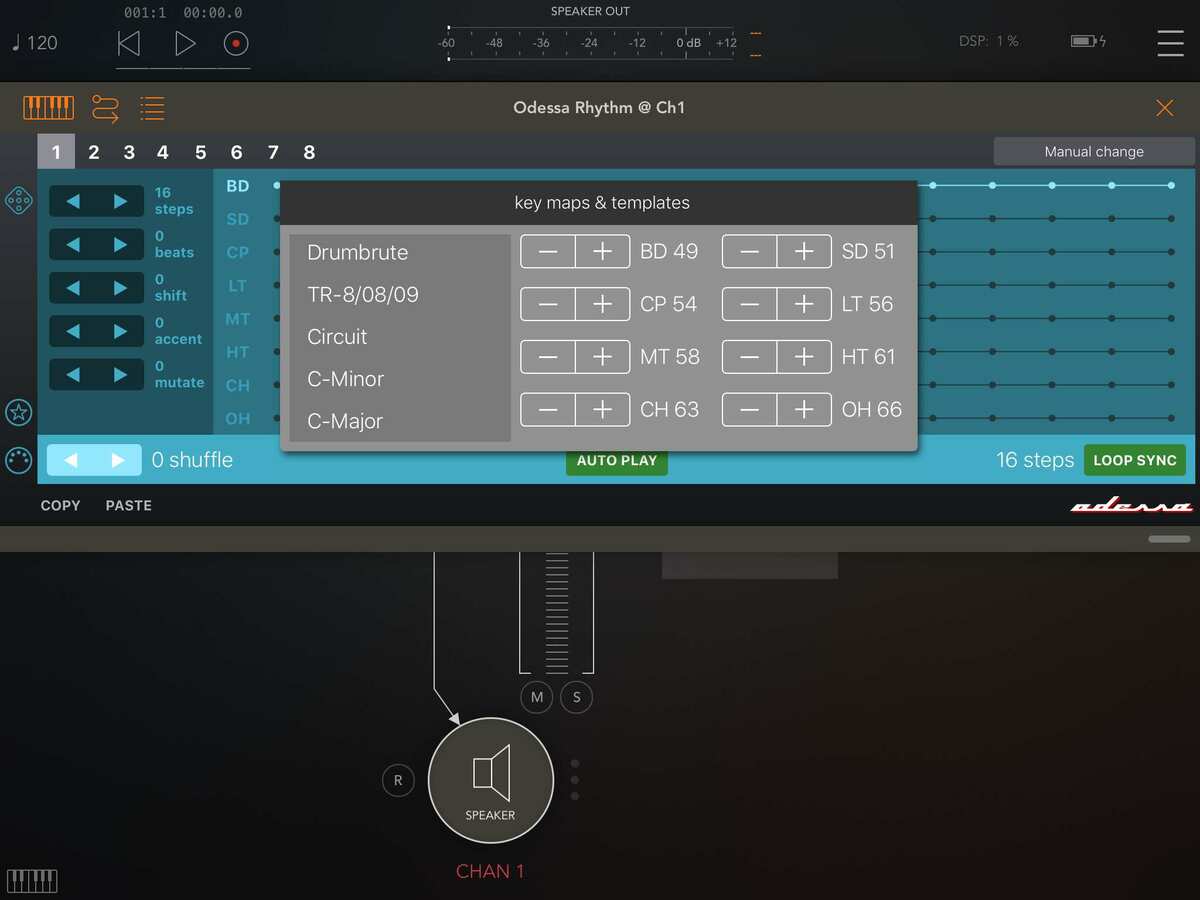
Task: Increase HT 61 note with plus
Action: pyautogui.click(x=804, y=357)
